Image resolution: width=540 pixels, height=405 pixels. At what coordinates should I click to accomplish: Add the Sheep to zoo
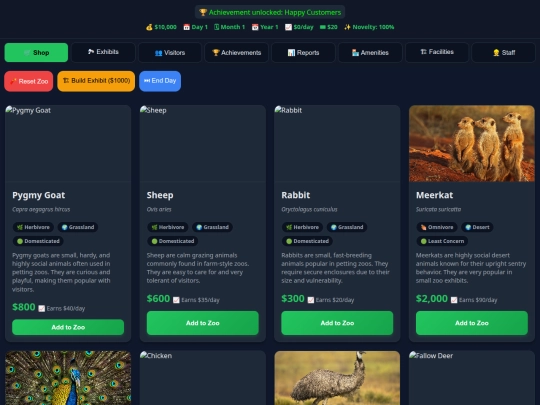coord(202,323)
